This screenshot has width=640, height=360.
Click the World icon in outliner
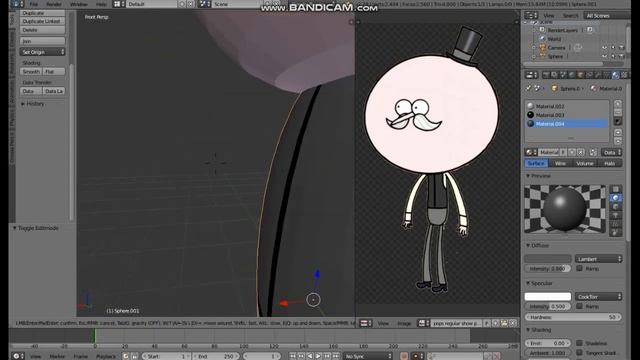[x=542, y=39]
